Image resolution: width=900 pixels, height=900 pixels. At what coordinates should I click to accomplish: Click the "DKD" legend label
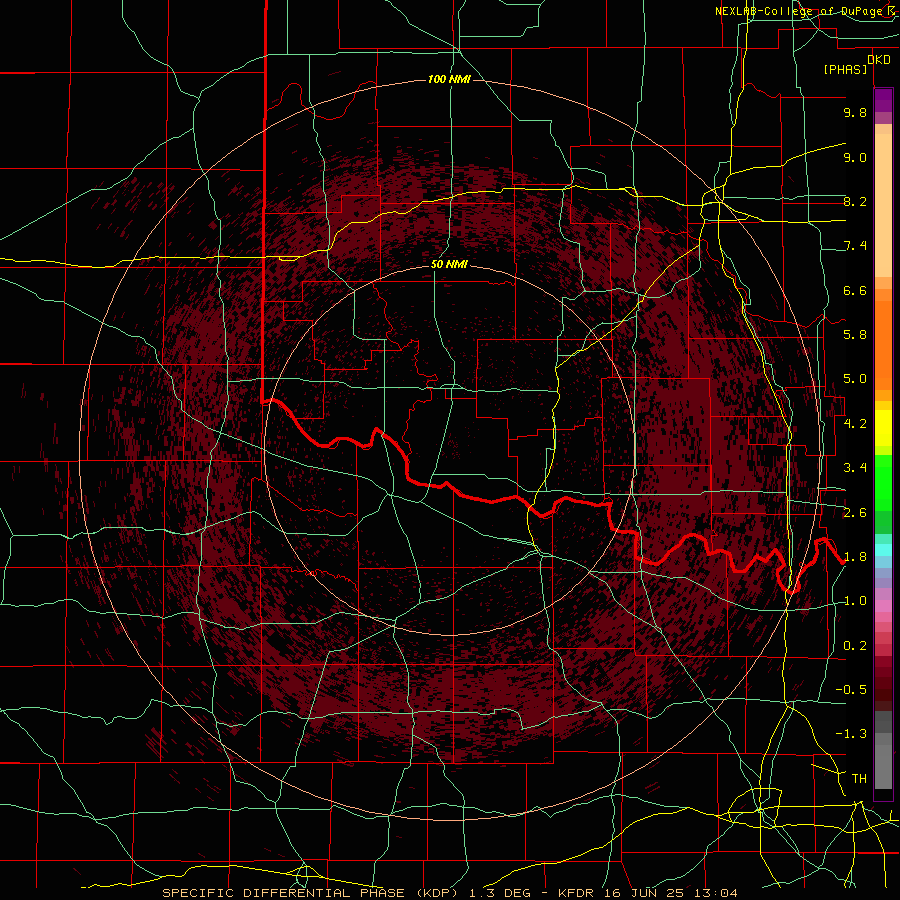(x=879, y=60)
